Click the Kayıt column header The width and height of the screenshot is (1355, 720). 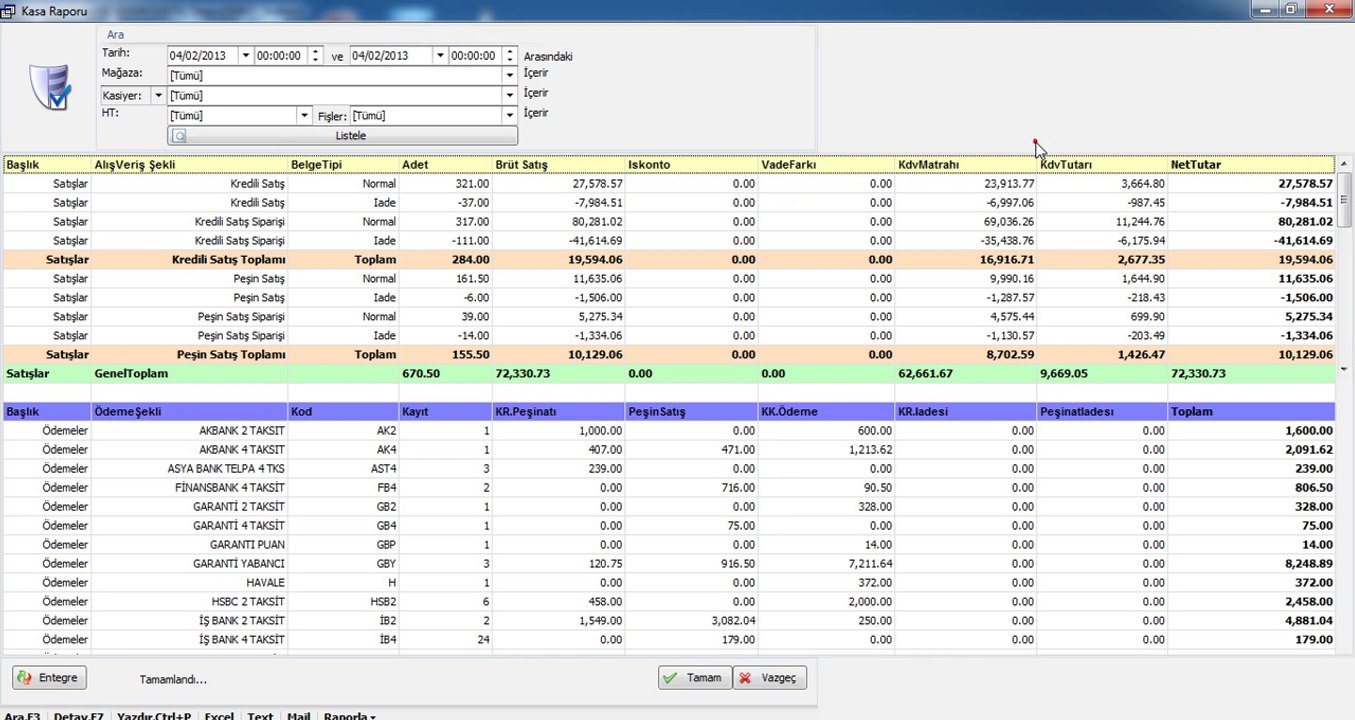tap(445, 411)
